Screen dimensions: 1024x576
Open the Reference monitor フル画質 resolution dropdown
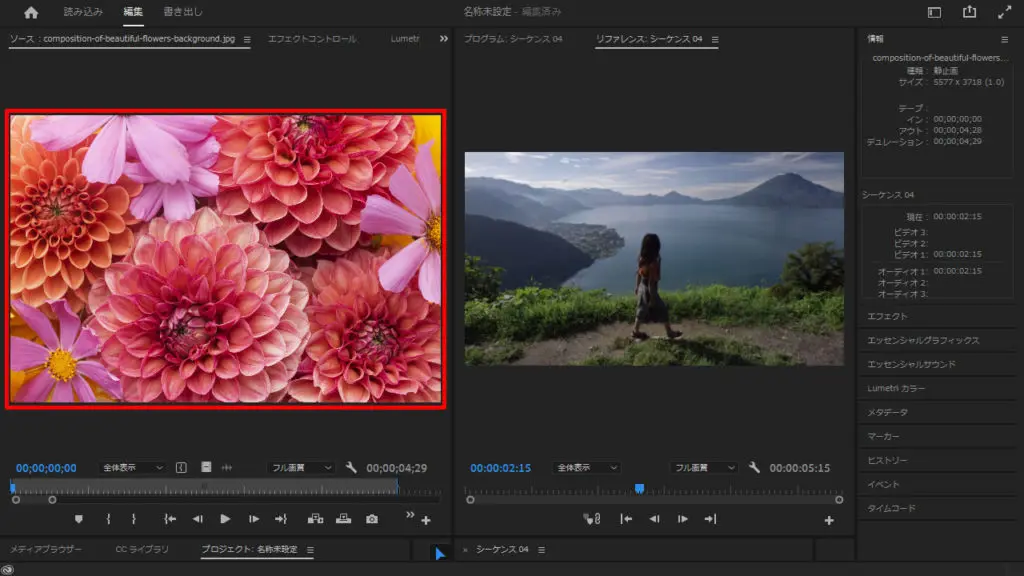click(704, 468)
